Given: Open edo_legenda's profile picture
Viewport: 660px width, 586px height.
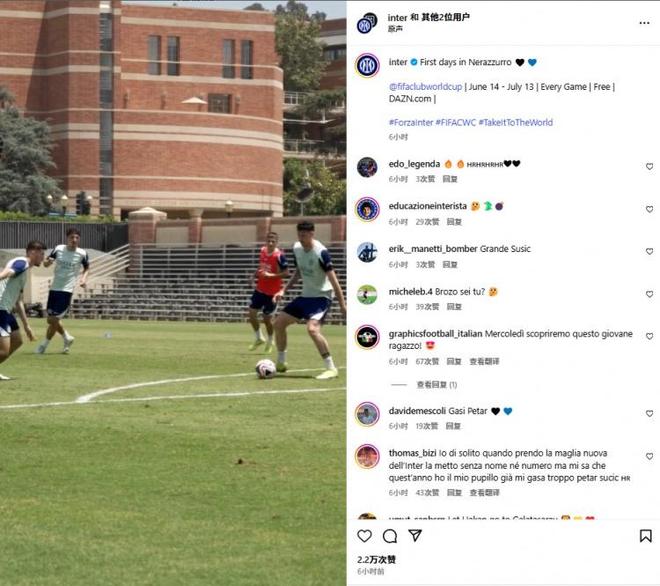Looking at the screenshot, I should (367, 167).
